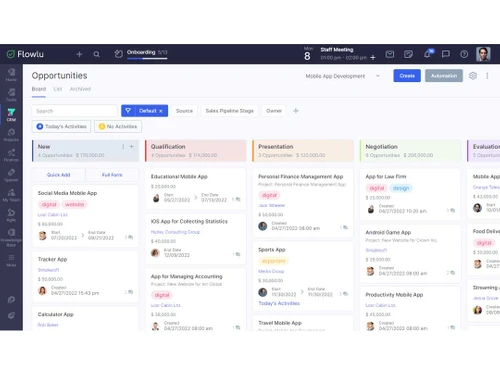Viewport: 500px width, 375px height.
Task: Open the user profile avatar
Action: coord(483,54)
